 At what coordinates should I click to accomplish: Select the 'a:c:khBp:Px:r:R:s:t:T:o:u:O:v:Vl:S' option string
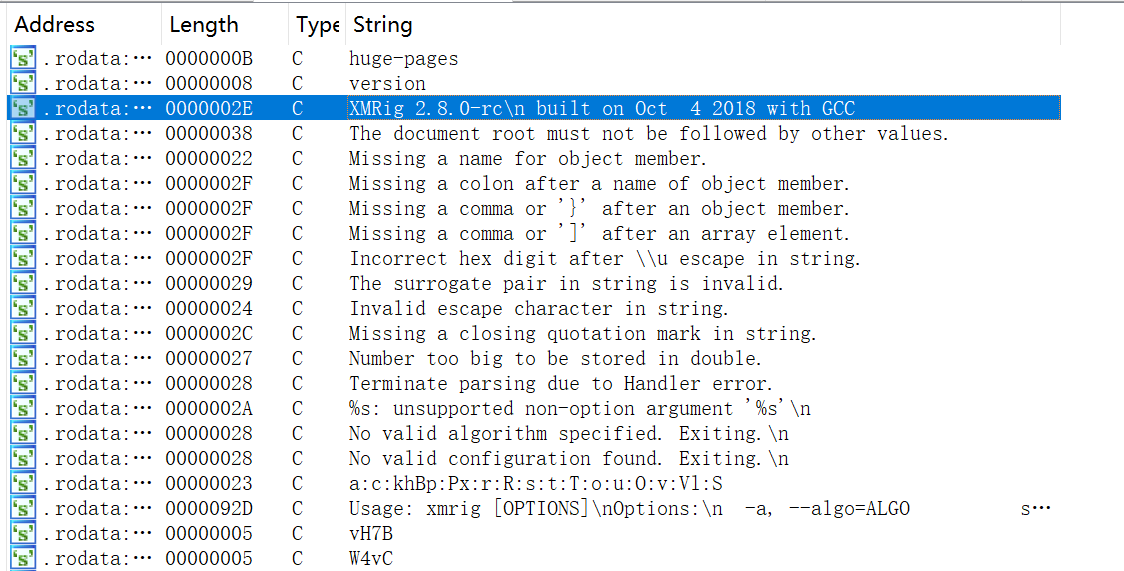[x=534, y=484]
